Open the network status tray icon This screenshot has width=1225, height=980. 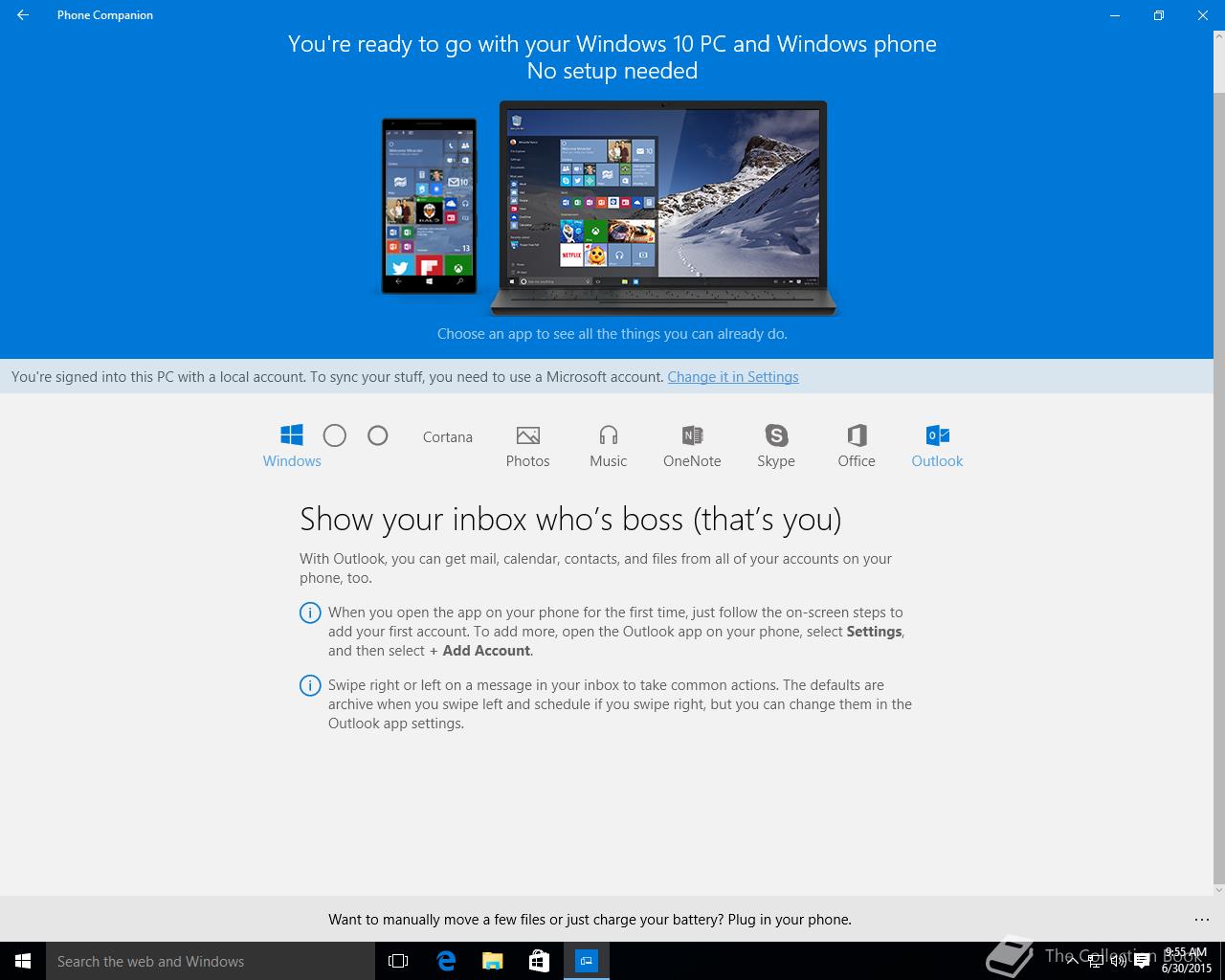click(x=1096, y=961)
